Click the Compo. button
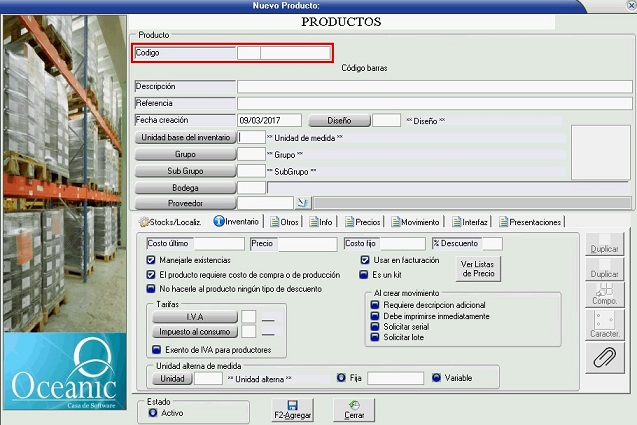The image size is (637, 425). click(604, 288)
